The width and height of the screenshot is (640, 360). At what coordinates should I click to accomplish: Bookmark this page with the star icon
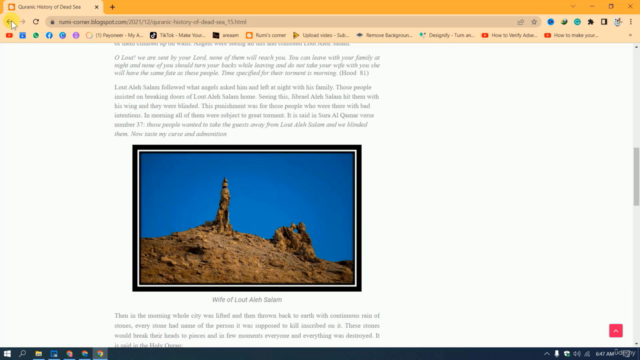(x=534, y=22)
